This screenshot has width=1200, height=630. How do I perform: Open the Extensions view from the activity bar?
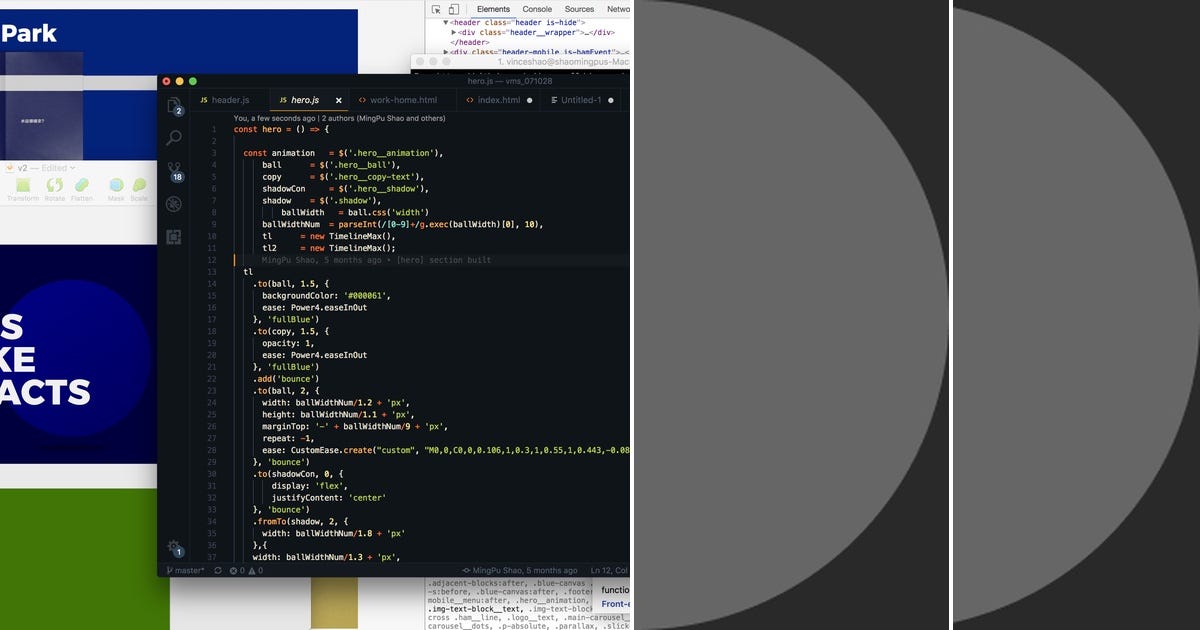[x=174, y=236]
